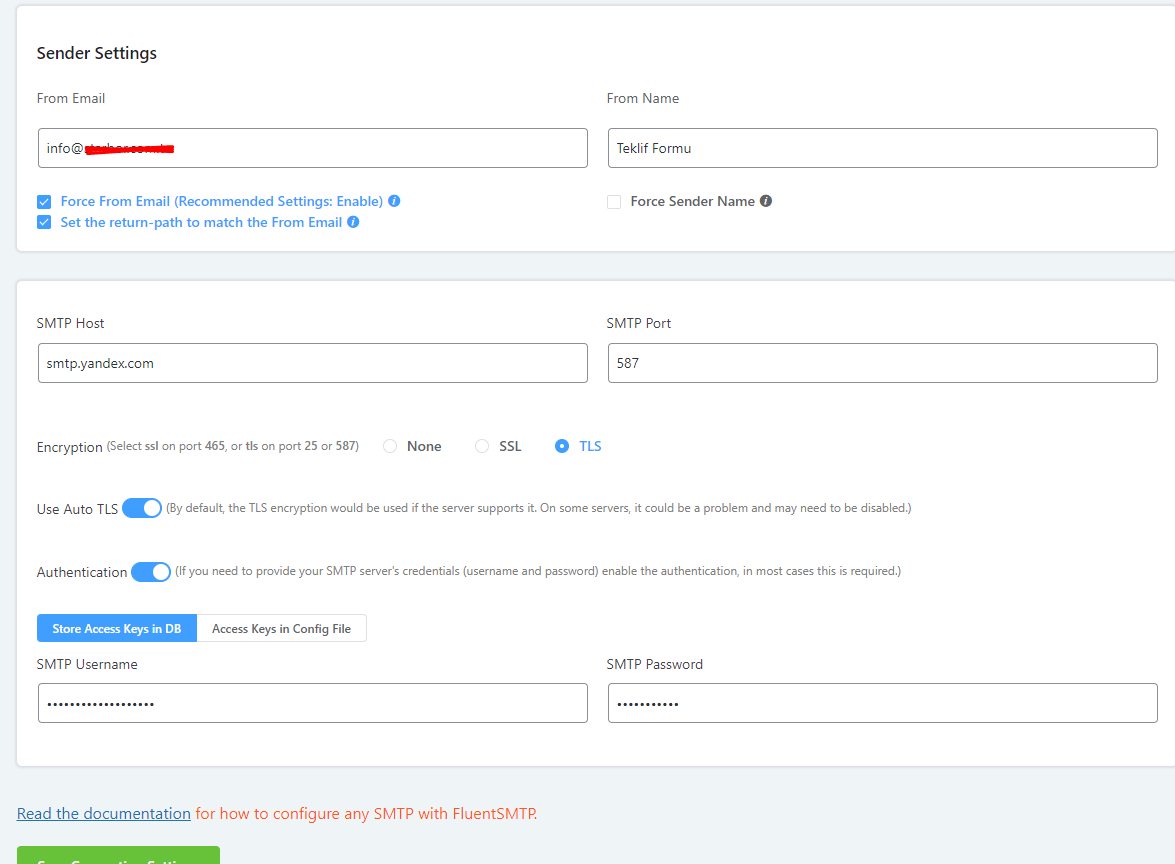The width and height of the screenshot is (1175, 864).
Task: Click the Force Sender Name label
Action: click(692, 201)
